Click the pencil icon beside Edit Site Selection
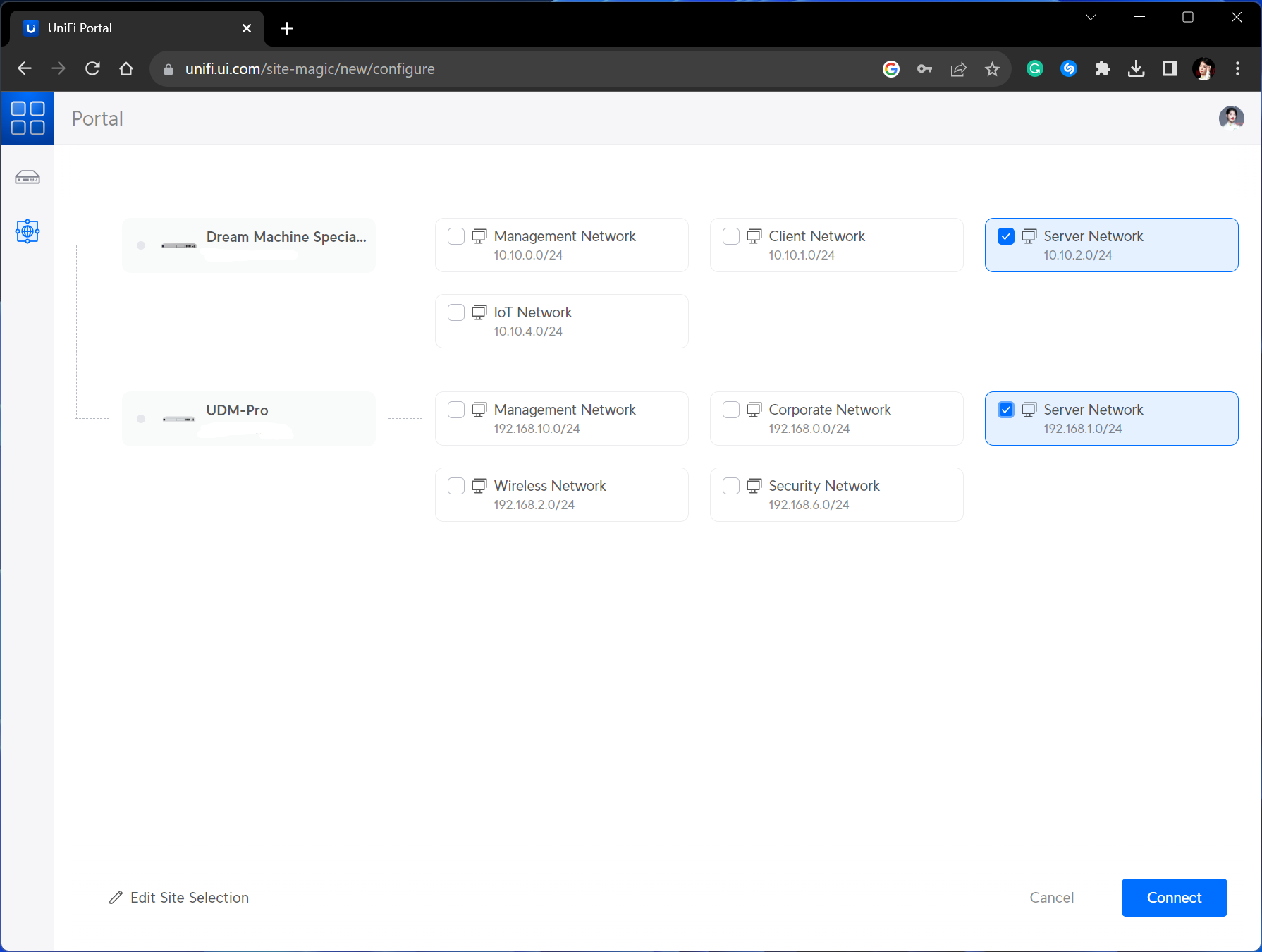Viewport: 1262px width, 952px height. pos(116,898)
